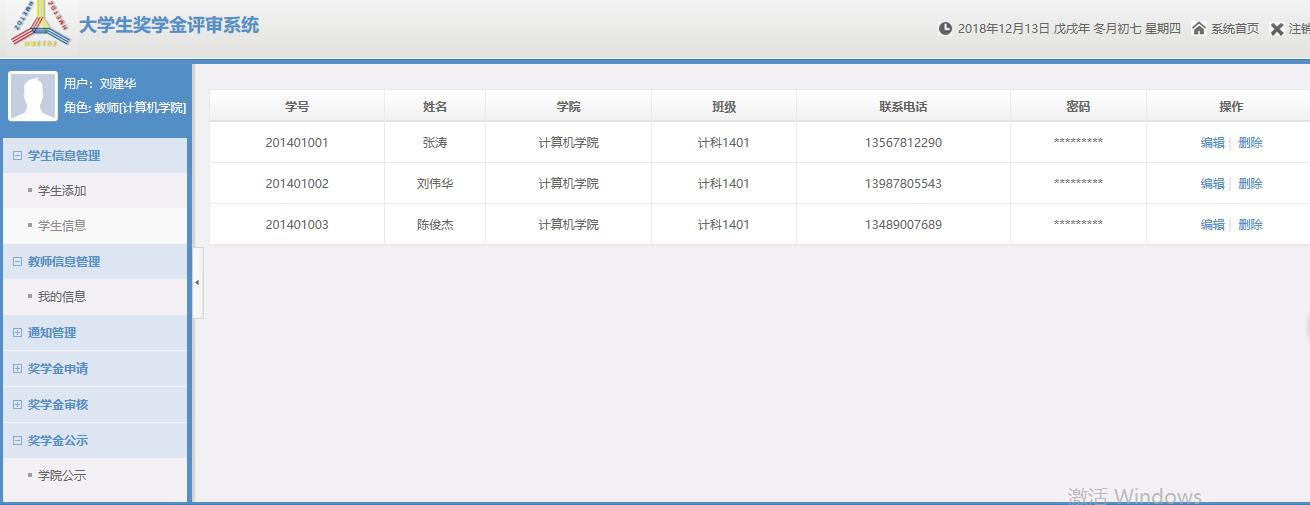Select student ID 201401002
This screenshot has width=1310, height=505.
[x=297, y=183]
